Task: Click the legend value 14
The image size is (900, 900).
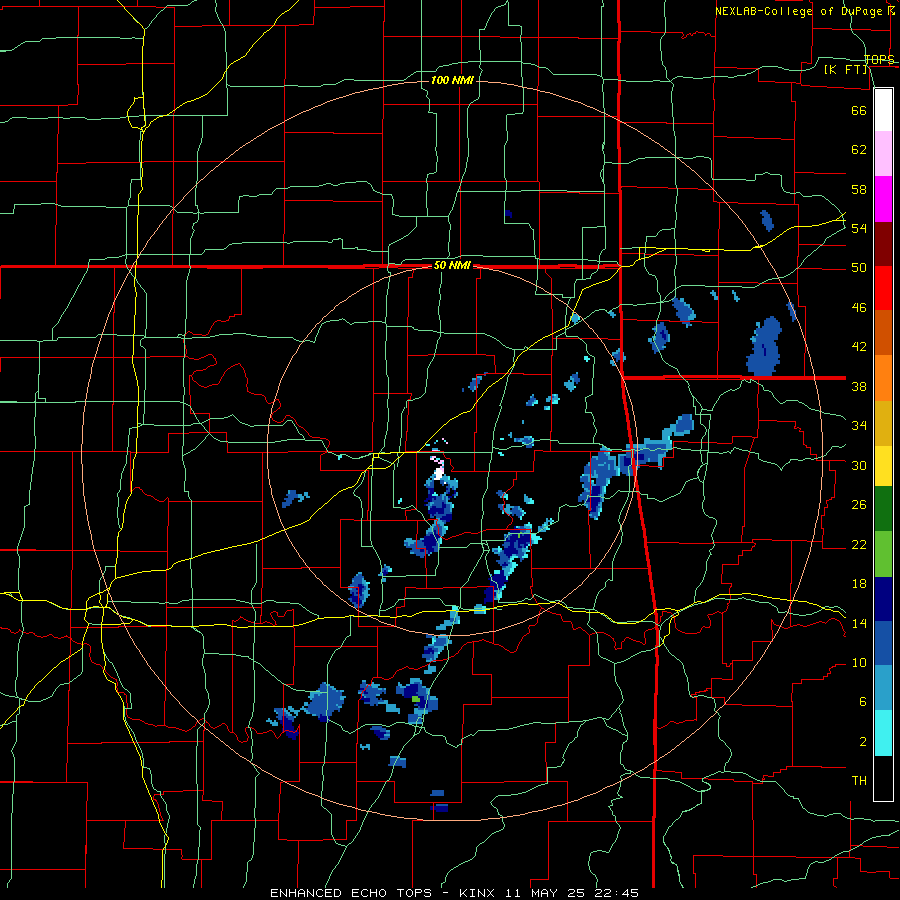Action: tap(859, 623)
